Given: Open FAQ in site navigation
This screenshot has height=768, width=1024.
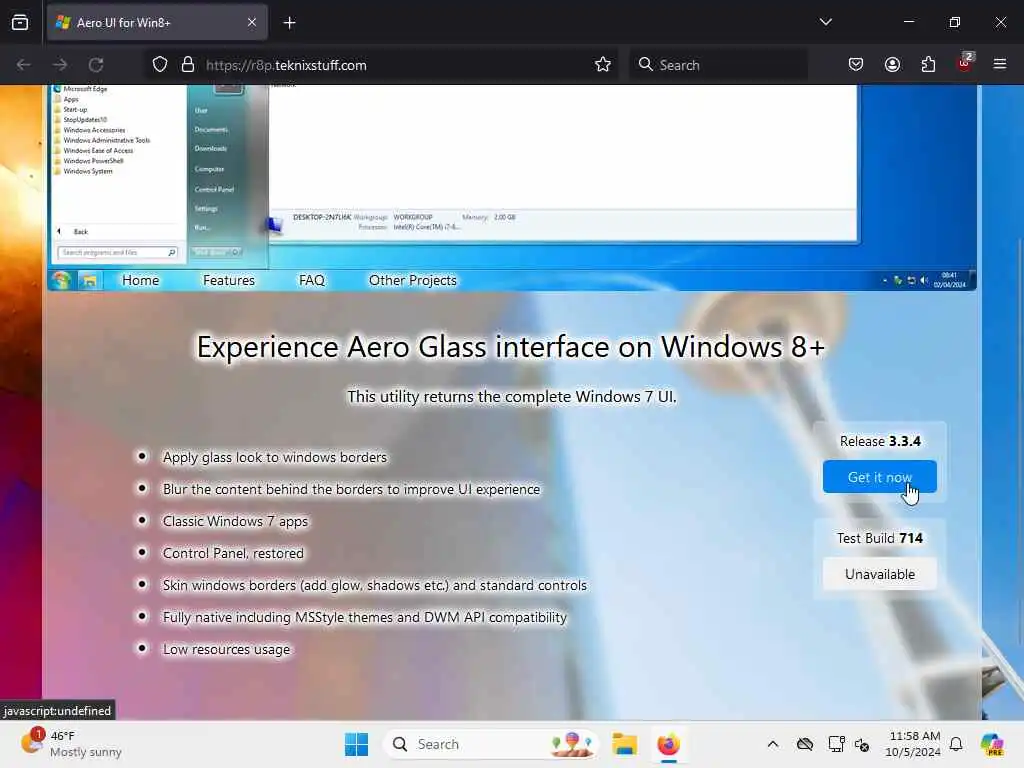Looking at the screenshot, I should 312,280.
